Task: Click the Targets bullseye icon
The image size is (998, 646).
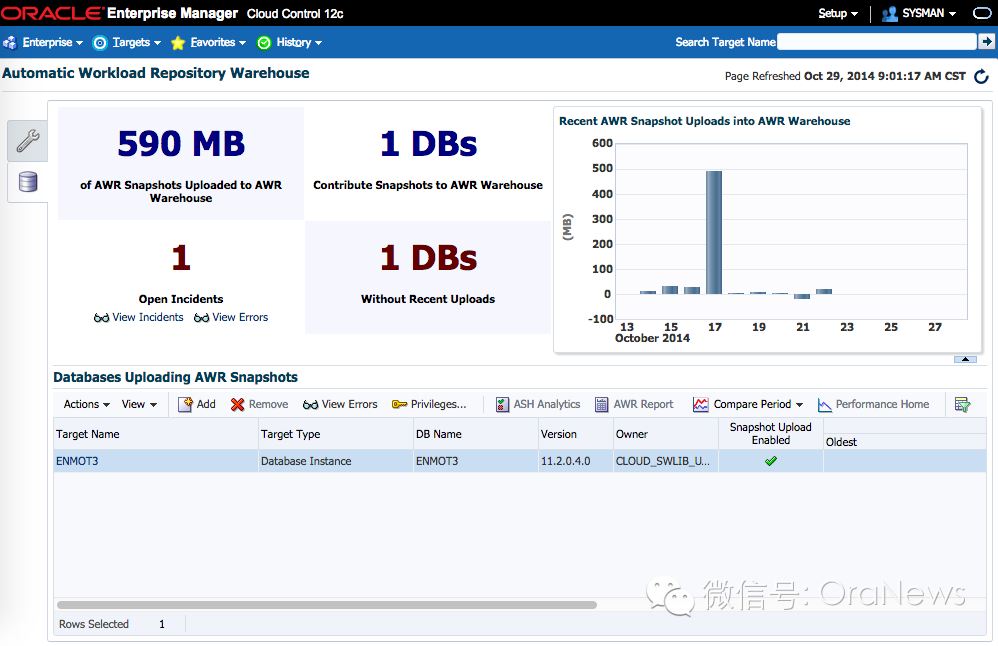Action: (100, 43)
